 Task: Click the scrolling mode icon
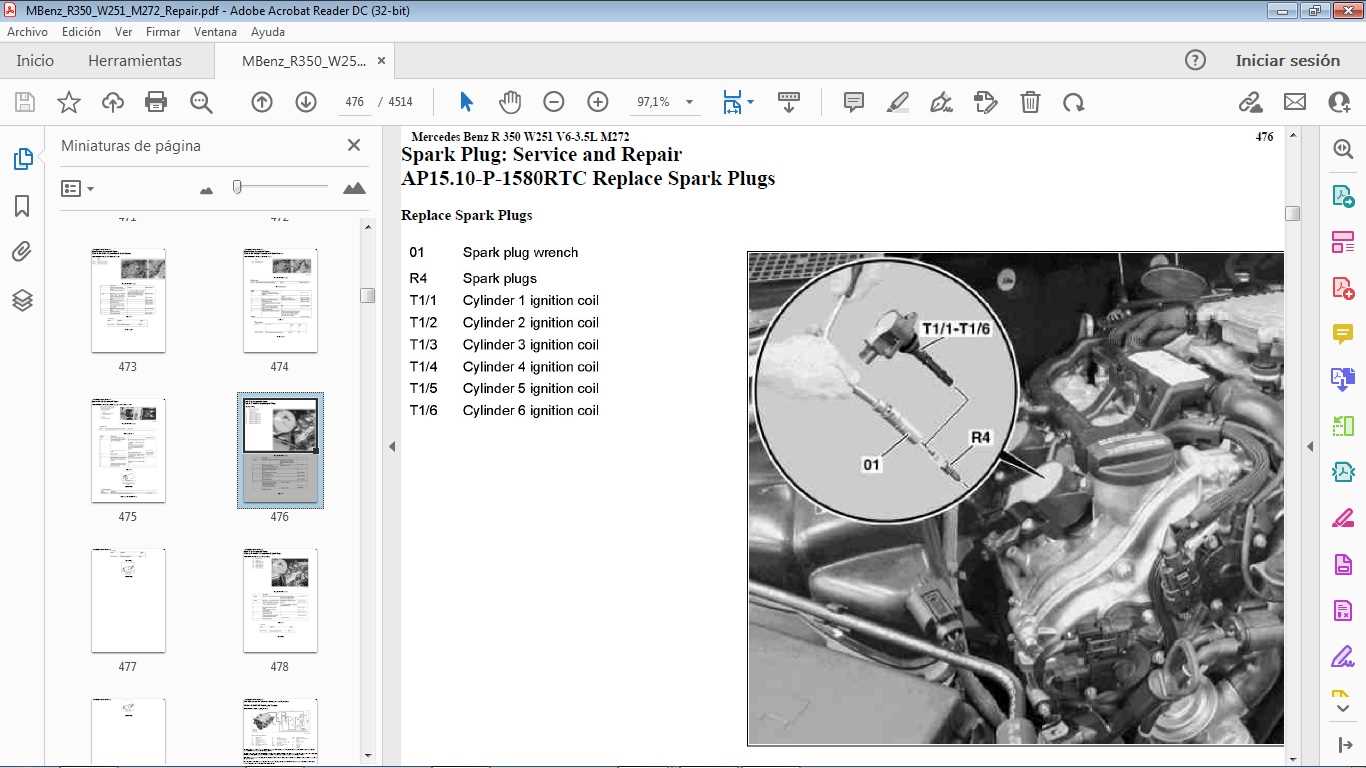point(789,102)
